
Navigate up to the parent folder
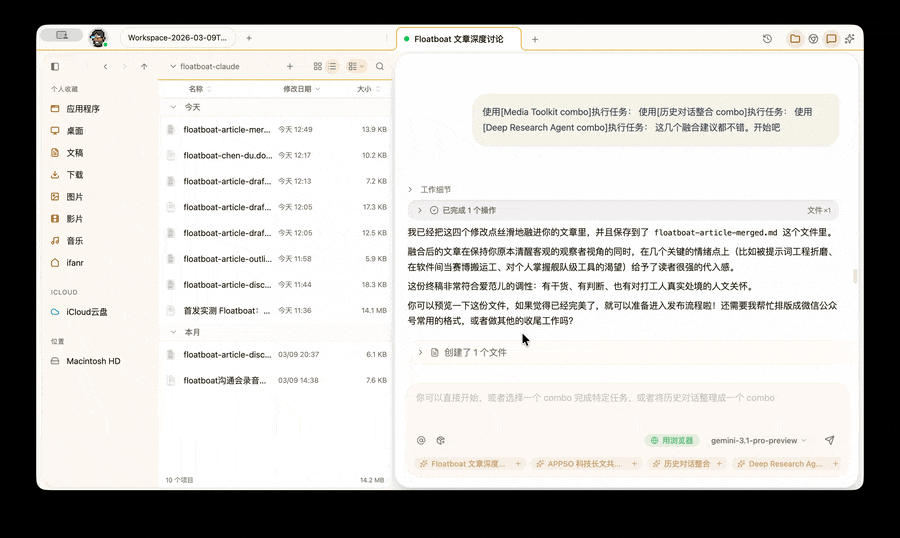coord(144,67)
